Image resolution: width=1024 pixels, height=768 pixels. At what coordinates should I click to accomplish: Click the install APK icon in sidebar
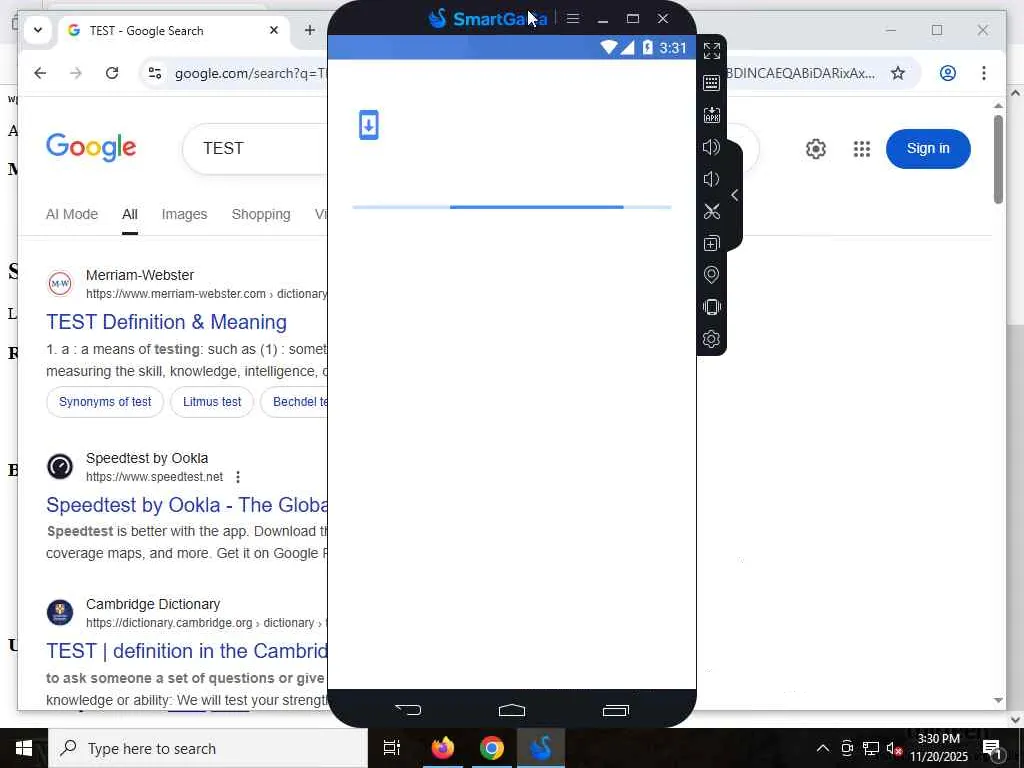click(x=711, y=115)
